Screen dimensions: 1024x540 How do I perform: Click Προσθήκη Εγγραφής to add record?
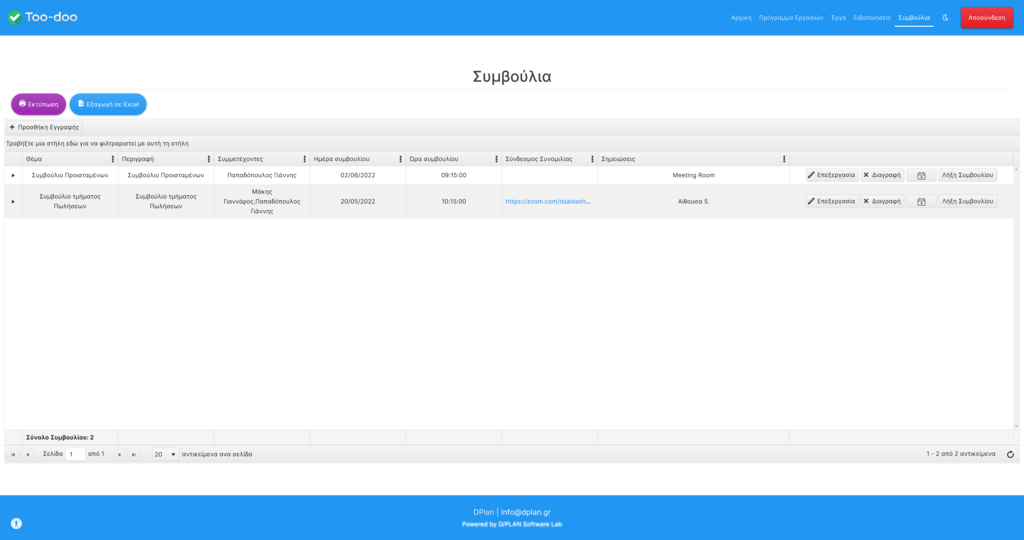coord(44,127)
